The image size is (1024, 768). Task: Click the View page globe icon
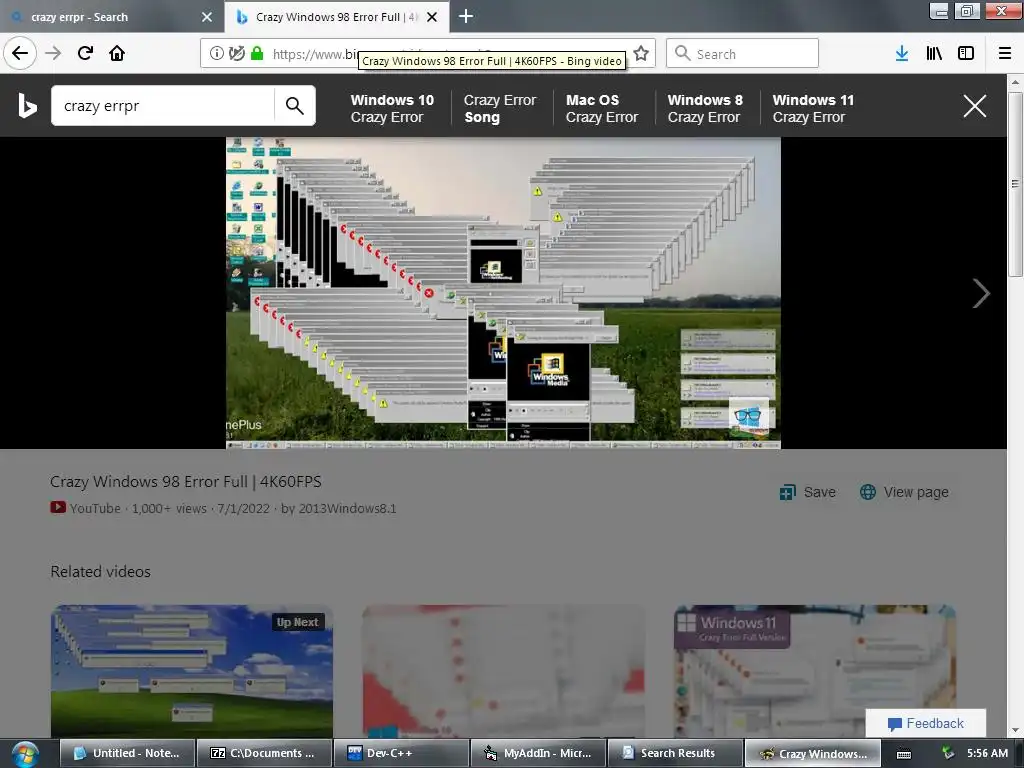pyautogui.click(x=868, y=492)
